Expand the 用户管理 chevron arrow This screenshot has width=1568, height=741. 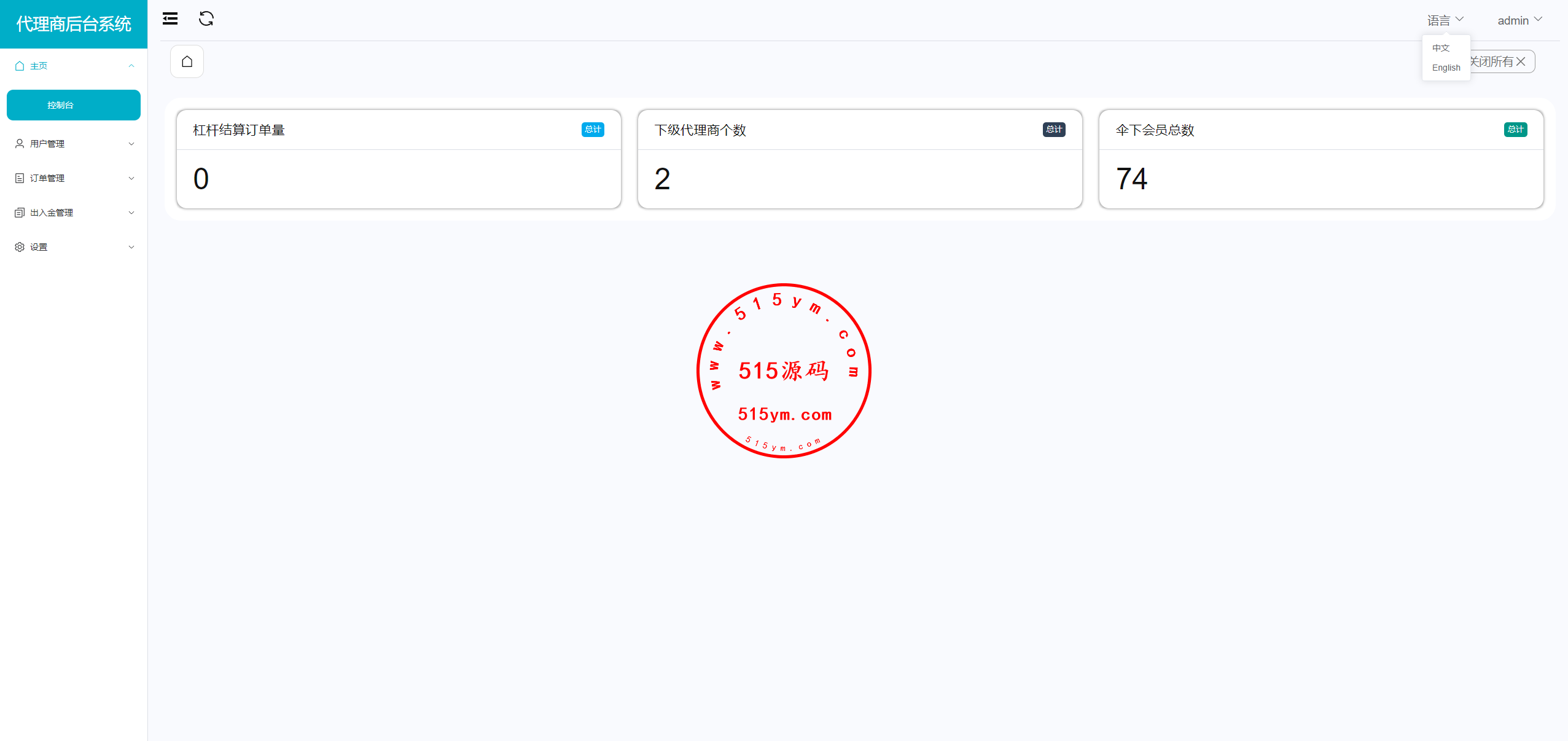click(x=131, y=144)
